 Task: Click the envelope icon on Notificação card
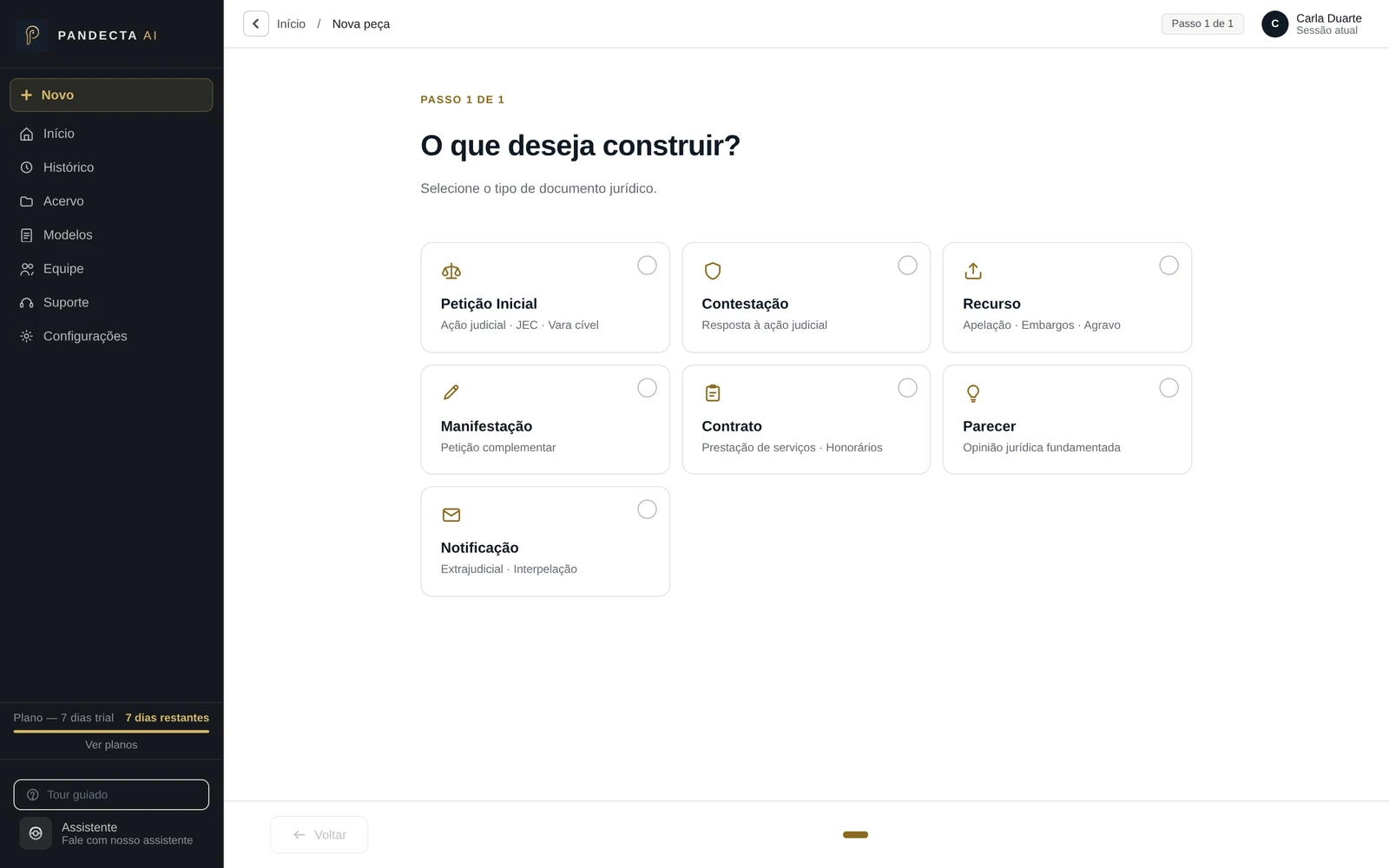tap(451, 515)
